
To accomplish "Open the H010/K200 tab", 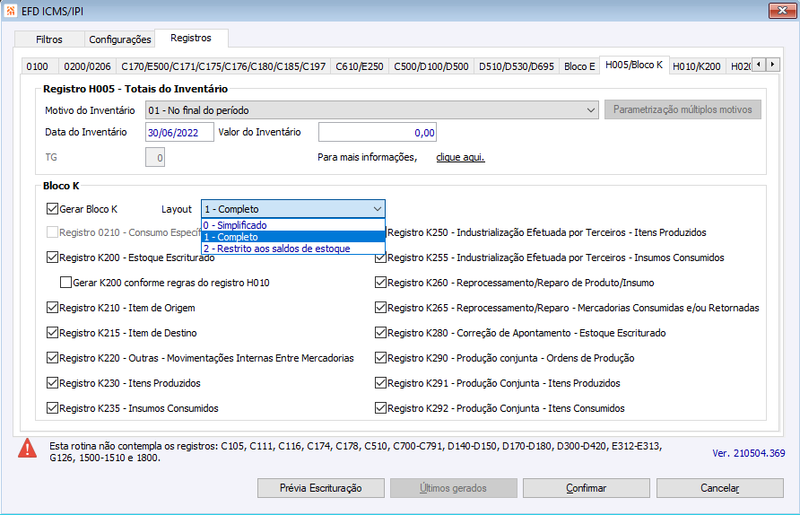I will pyautogui.click(x=696, y=66).
